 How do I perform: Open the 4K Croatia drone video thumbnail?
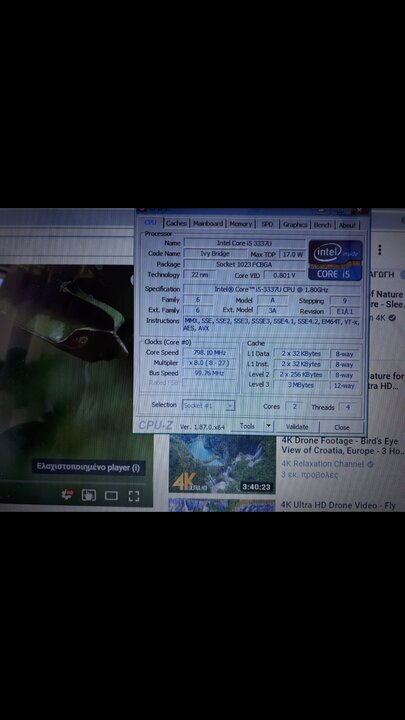[x=222, y=463]
